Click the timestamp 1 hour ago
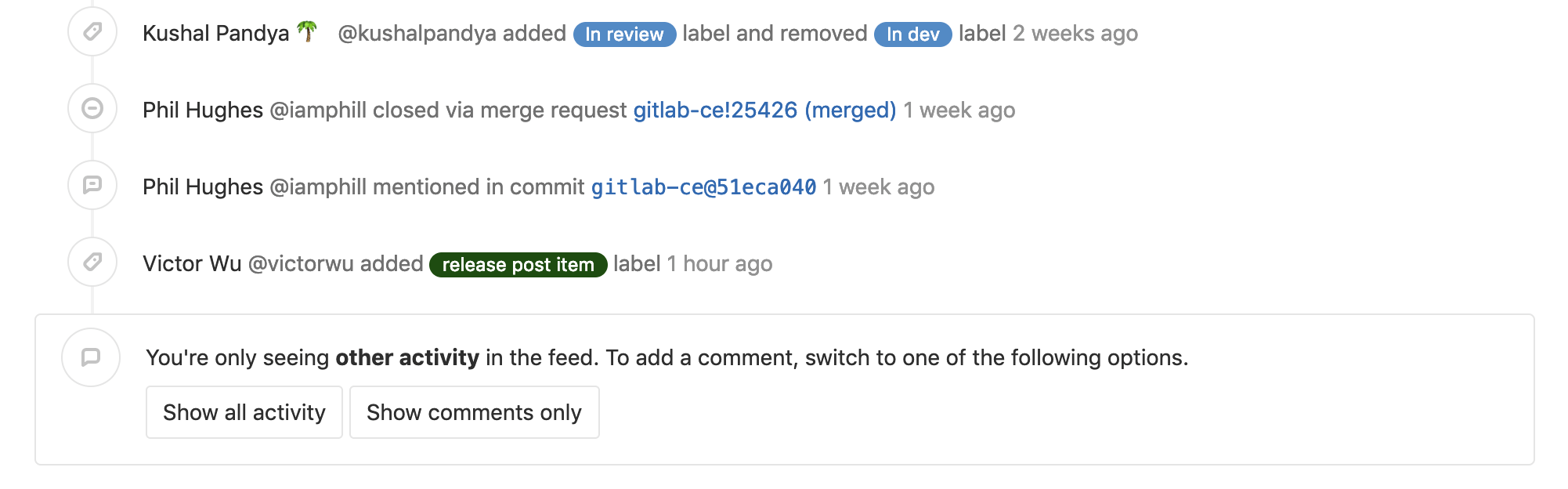1568x489 pixels. click(x=719, y=263)
